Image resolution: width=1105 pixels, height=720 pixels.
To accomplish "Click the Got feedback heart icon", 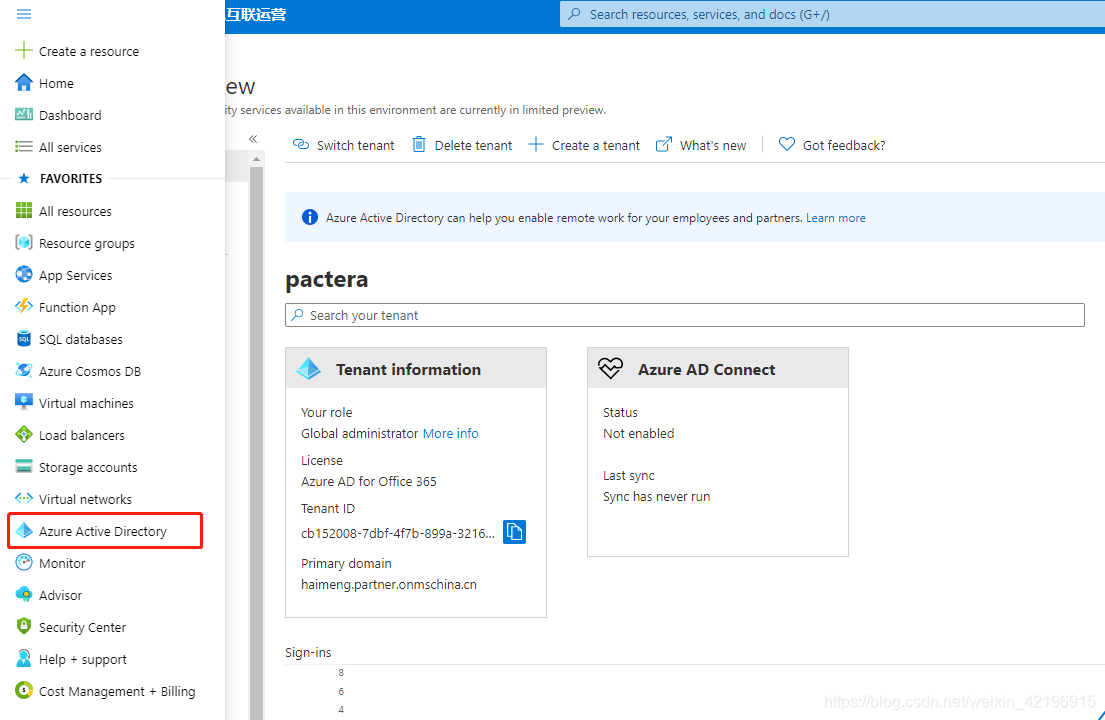I will [786, 144].
